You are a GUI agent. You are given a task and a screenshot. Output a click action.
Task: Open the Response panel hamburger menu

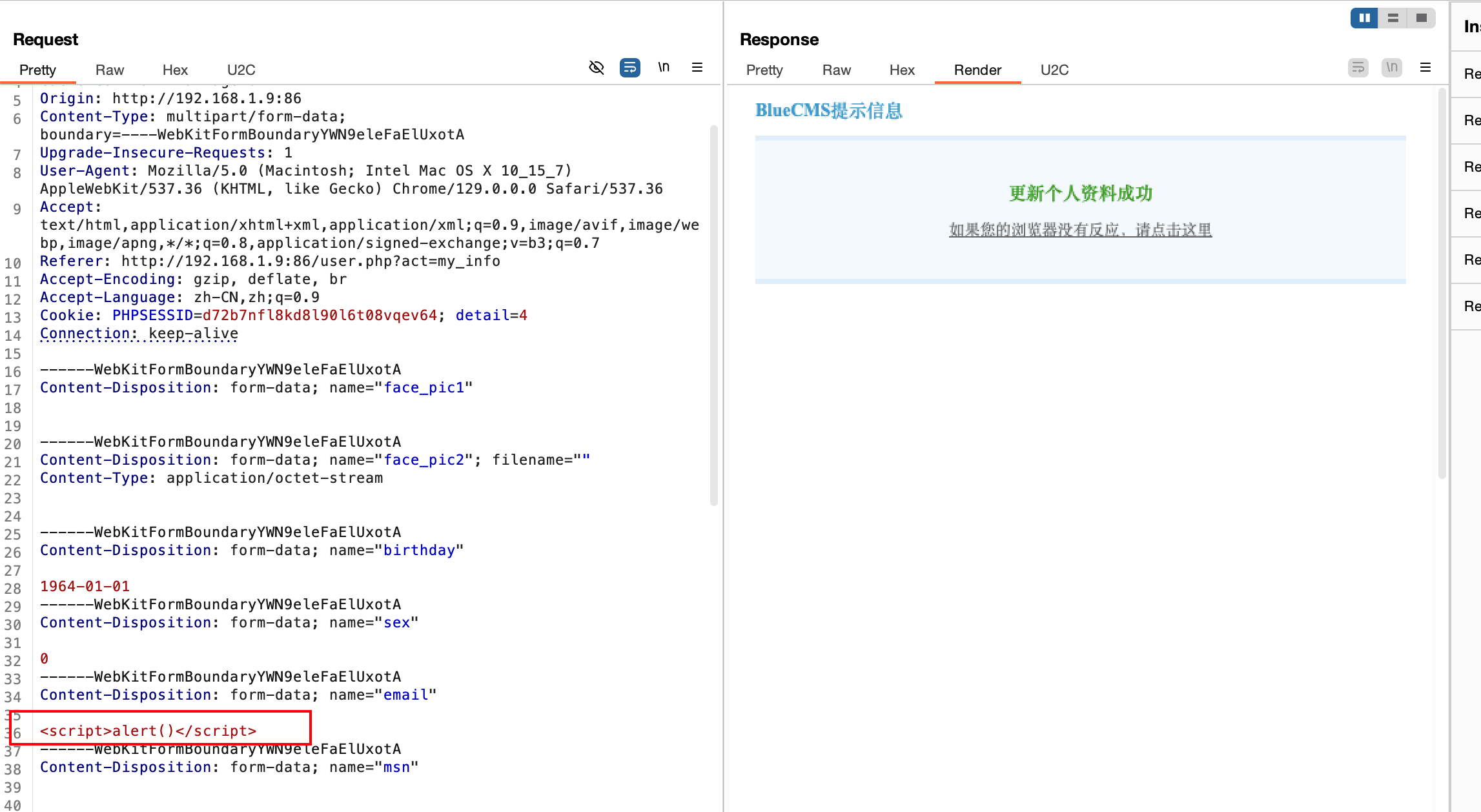[x=1425, y=67]
